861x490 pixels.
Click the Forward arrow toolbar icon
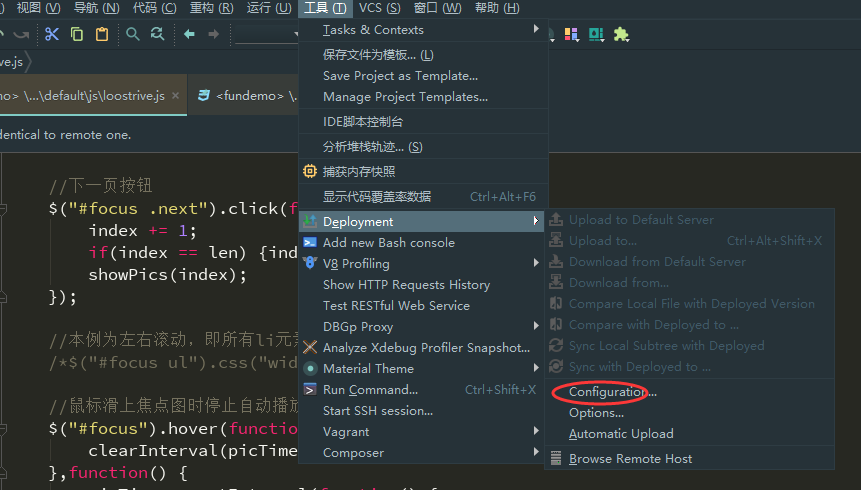[214, 34]
